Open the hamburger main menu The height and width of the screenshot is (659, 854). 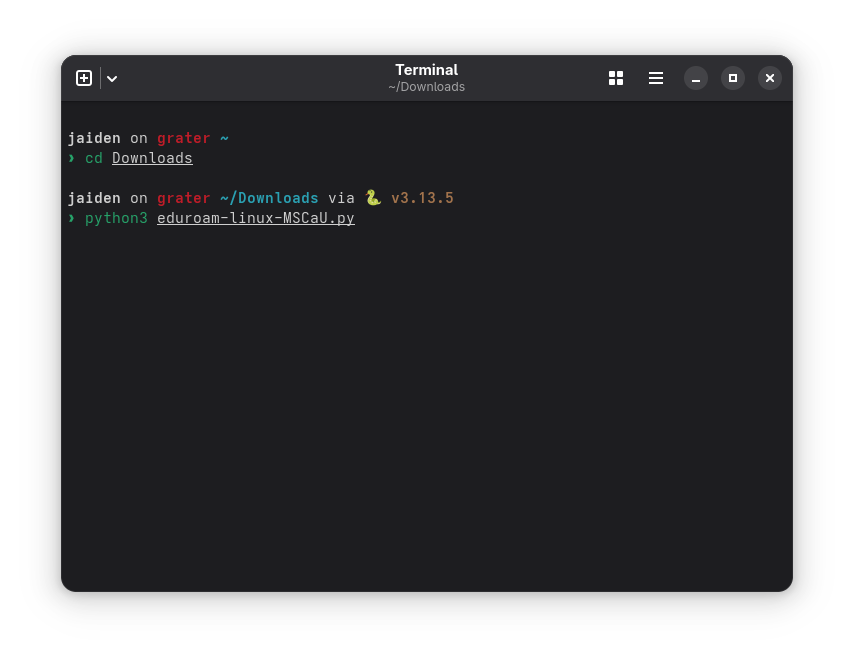(x=656, y=78)
